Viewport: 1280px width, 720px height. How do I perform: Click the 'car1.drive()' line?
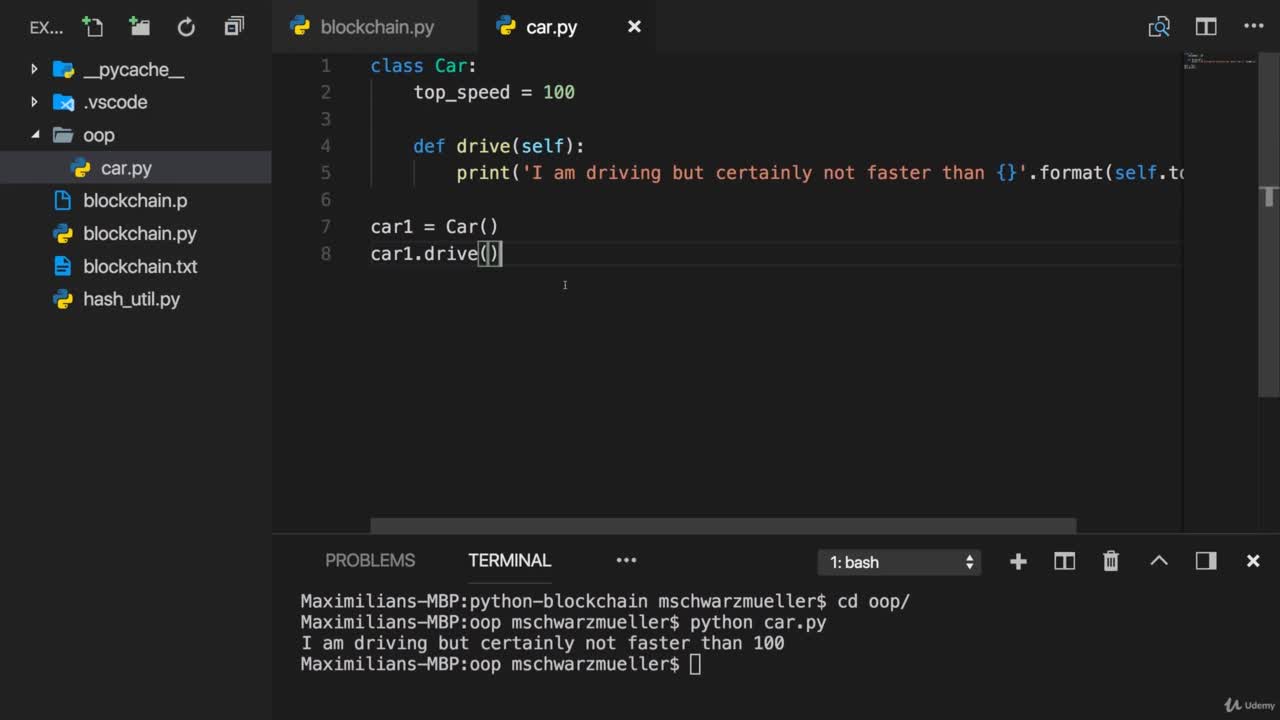(x=435, y=254)
